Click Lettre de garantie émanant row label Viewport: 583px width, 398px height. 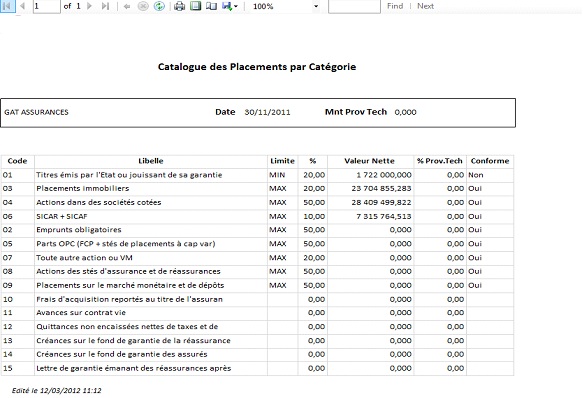click(x=133, y=369)
